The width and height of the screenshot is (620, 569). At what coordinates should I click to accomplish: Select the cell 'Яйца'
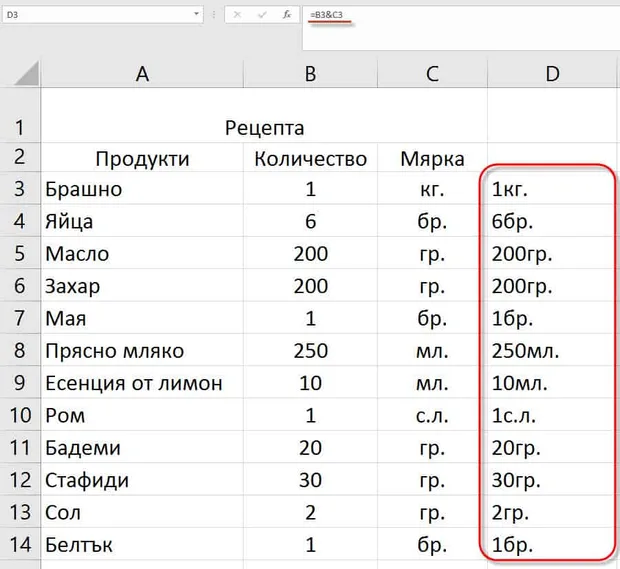pos(142,221)
